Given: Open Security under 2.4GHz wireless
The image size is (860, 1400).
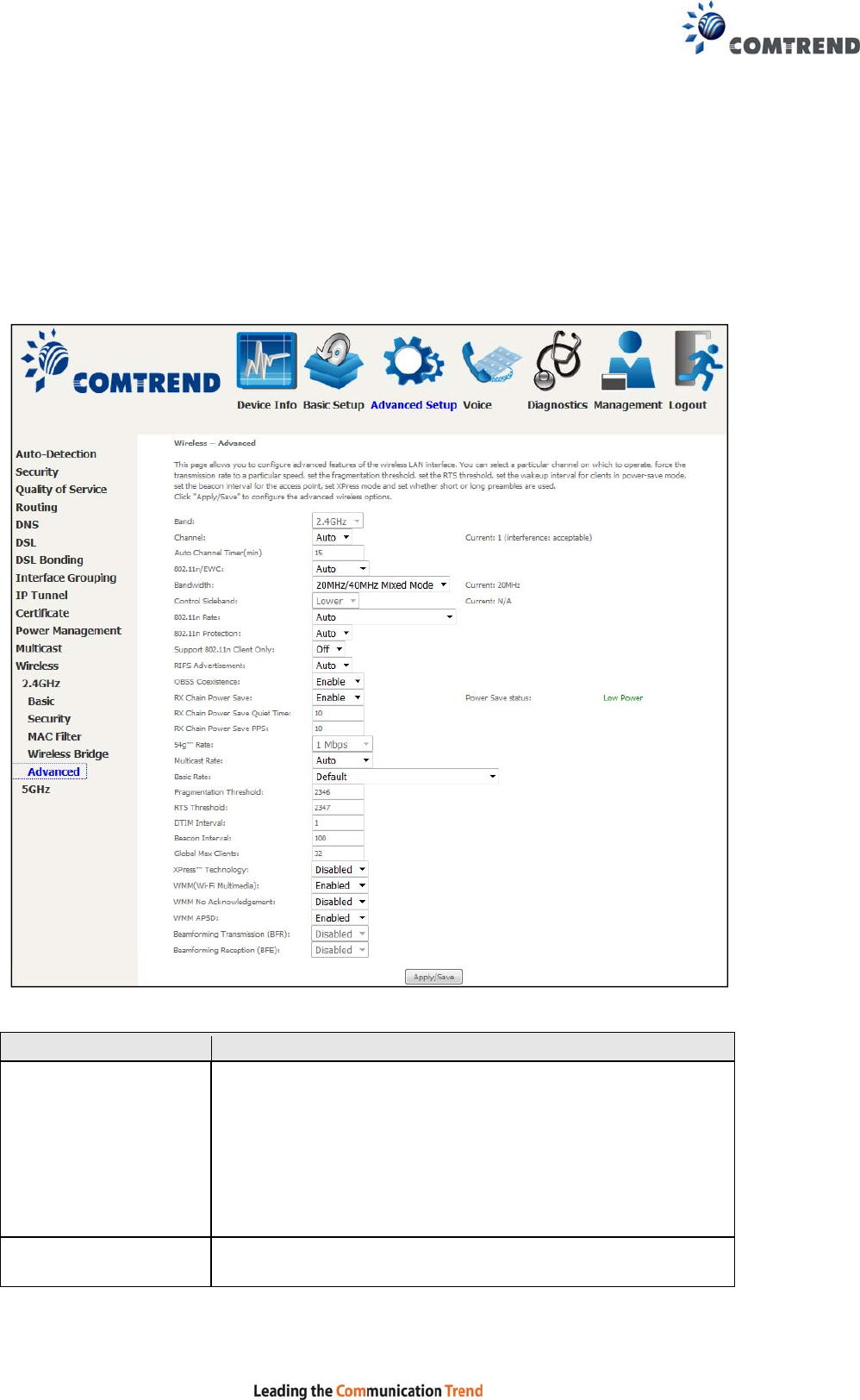Looking at the screenshot, I should tap(49, 719).
